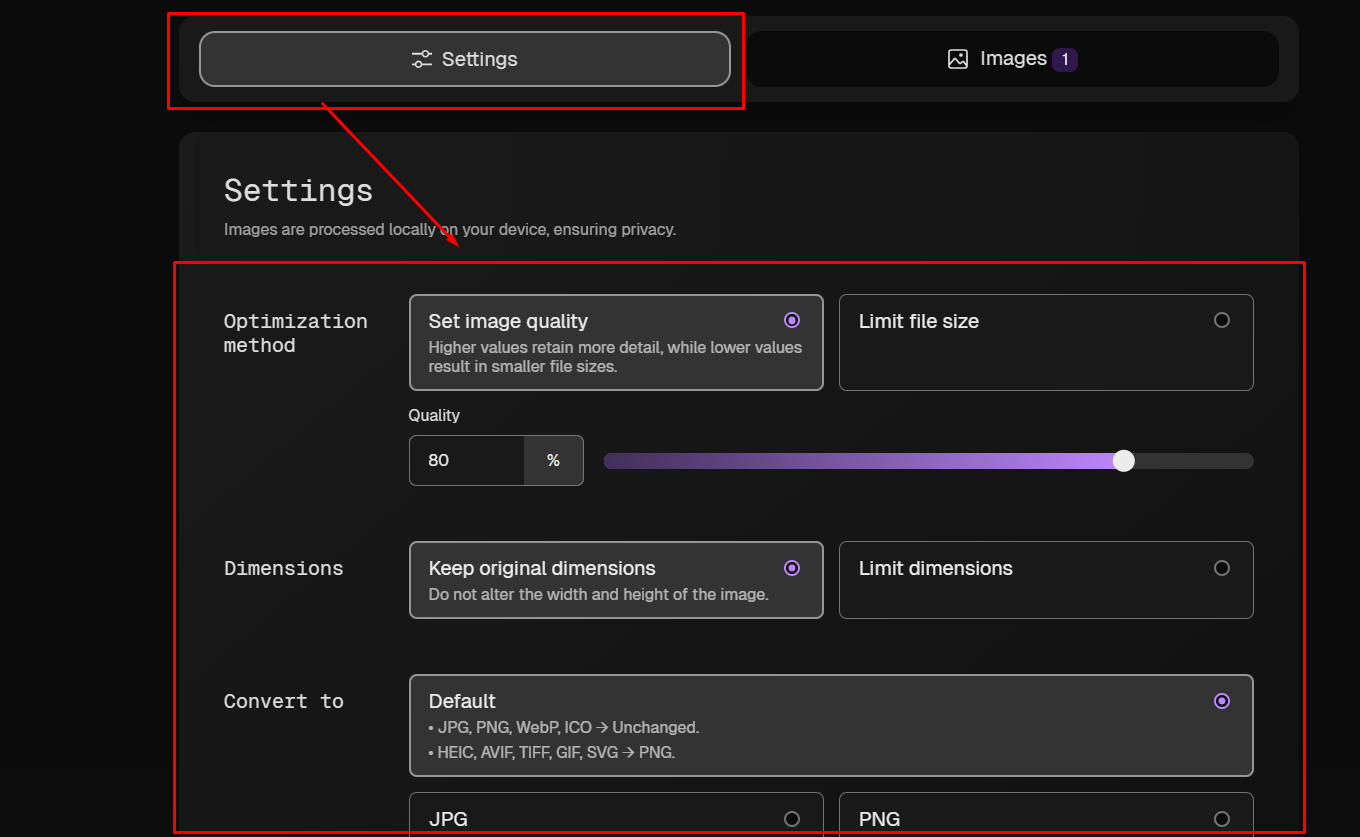Click the purple "1" badge beside Images
The image size is (1360, 837).
pos(1065,58)
